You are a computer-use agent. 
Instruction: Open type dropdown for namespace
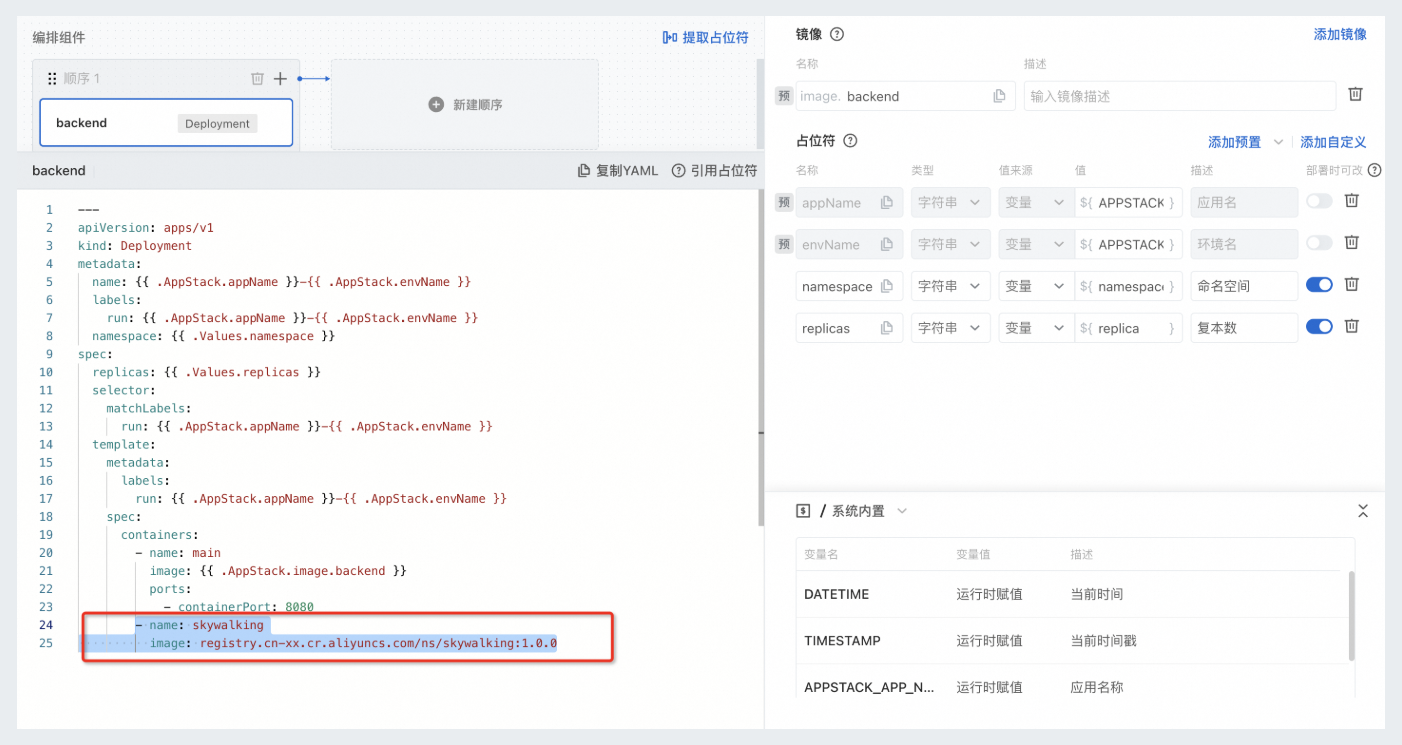(x=951, y=286)
